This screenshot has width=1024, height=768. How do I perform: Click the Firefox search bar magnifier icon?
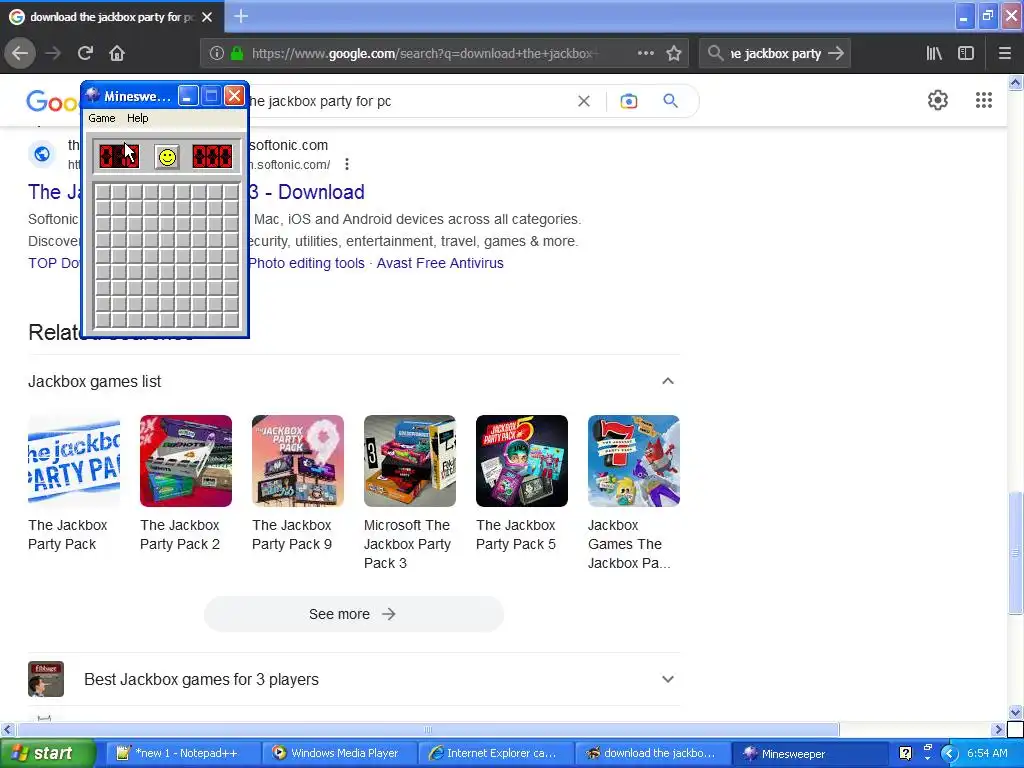click(x=716, y=54)
